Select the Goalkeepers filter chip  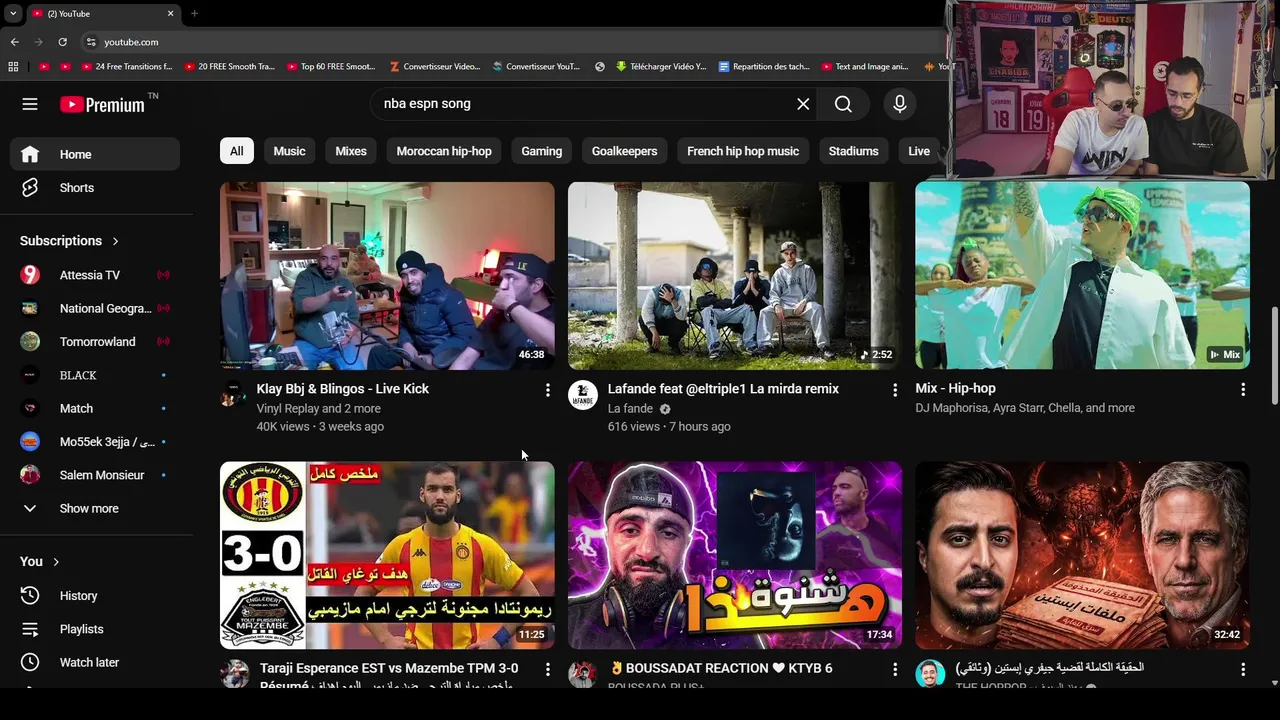tap(624, 151)
